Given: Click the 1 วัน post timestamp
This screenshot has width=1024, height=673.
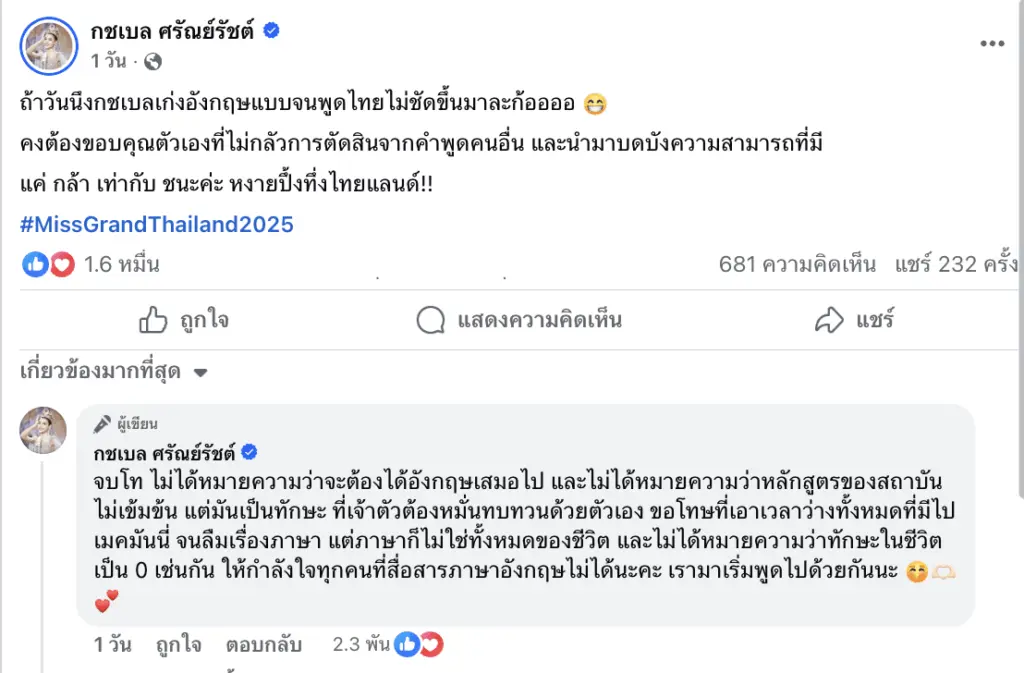Looking at the screenshot, I should (x=109, y=62).
